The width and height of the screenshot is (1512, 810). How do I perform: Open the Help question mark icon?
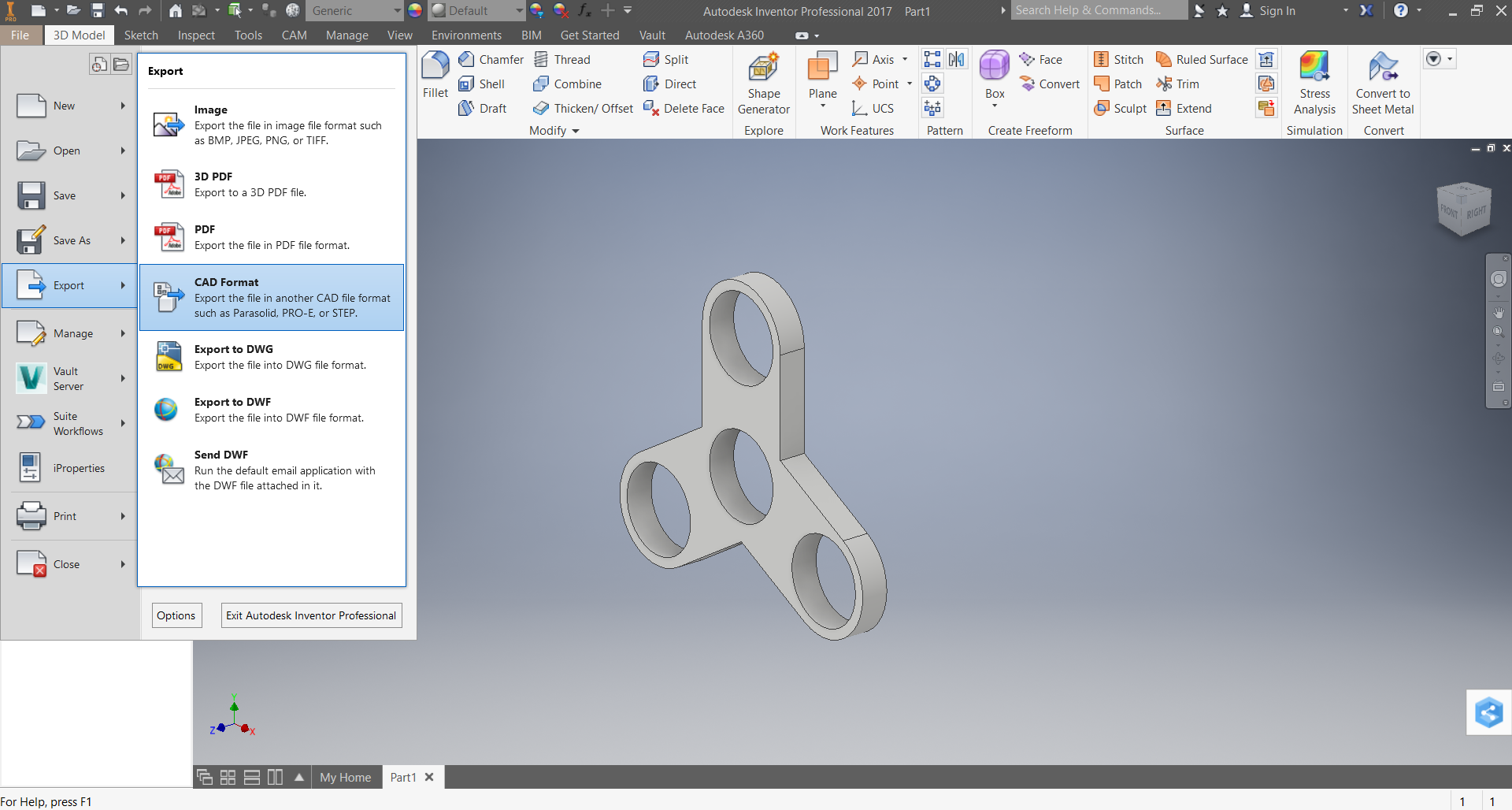(1400, 11)
